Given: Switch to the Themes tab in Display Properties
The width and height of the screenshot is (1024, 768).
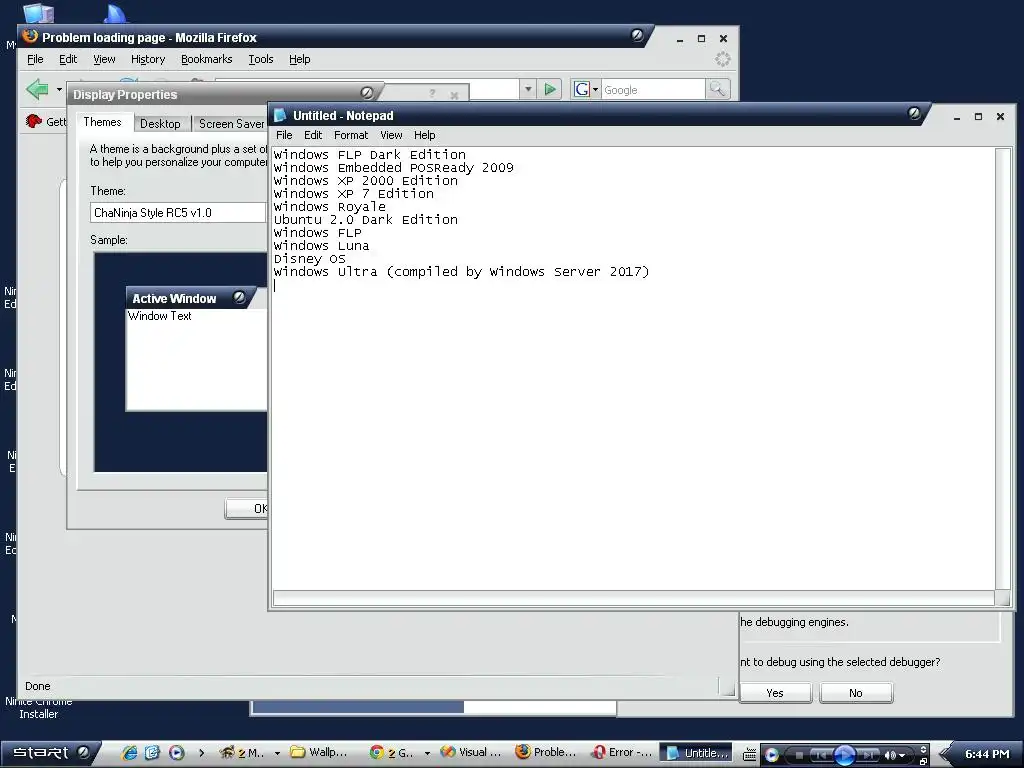Looking at the screenshot, I should pos(103,122).
